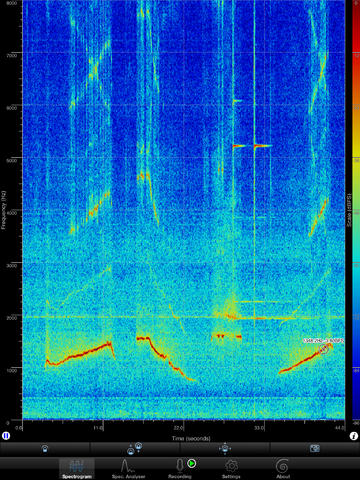This screenshot has width=360, height=480.
Task: Click the 22.0 second time axis mark
Action: [178, 428]
